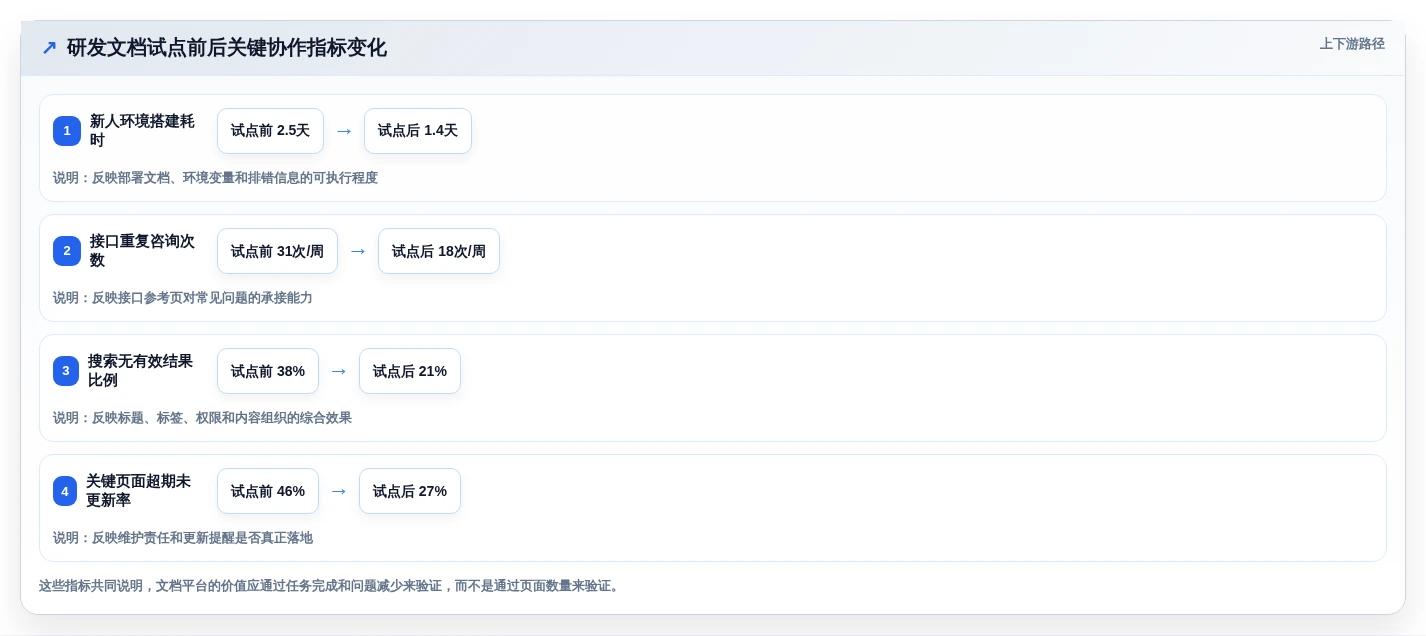The image size is (1426, 636).
Task: Click the metric title 搜索无有效结果比例
Action: pos(140,371)
